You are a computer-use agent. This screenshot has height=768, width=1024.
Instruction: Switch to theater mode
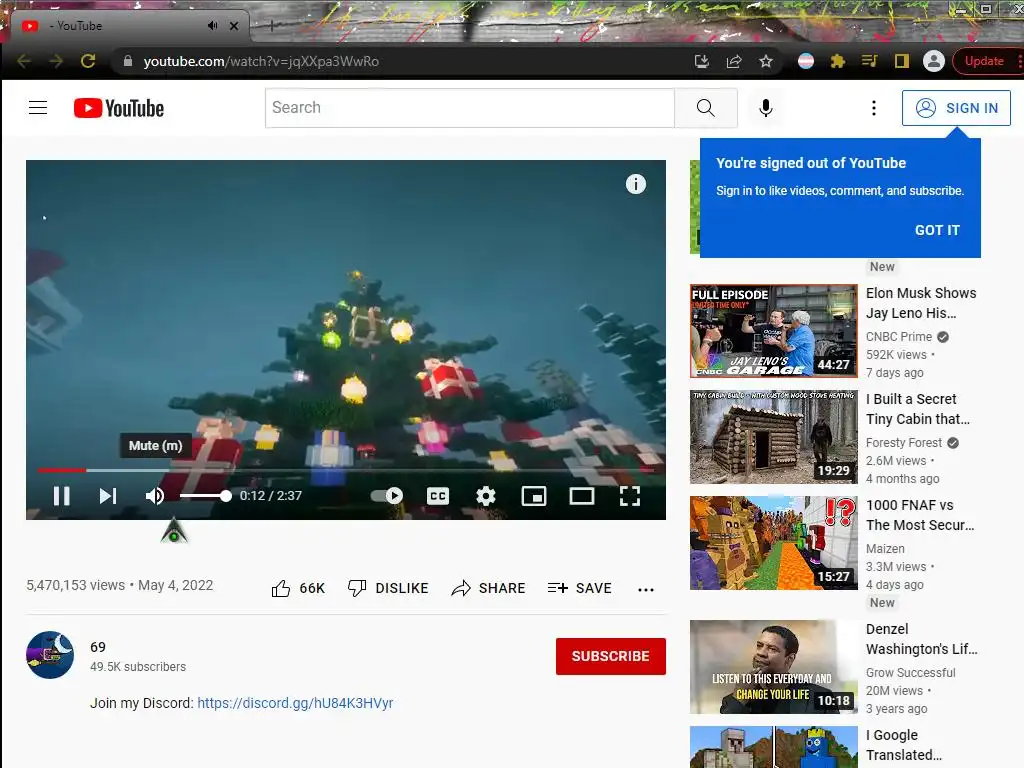(581, 496)
